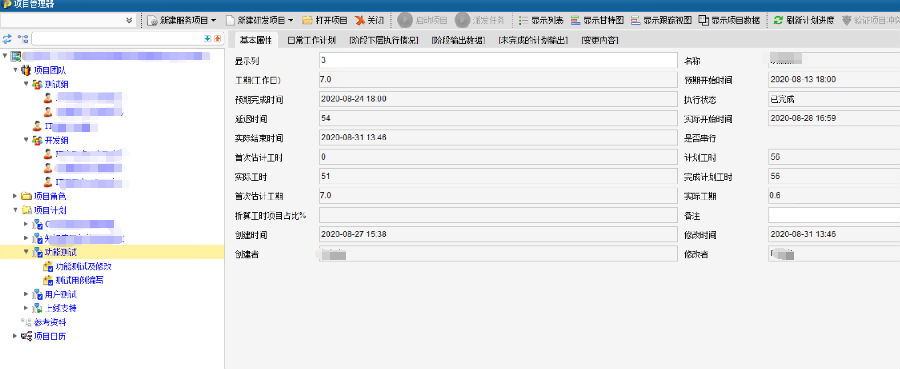Switch to the 未完成的计划输出 tab
This screenshot has height=369, width=900.
(x=533, y=40)
